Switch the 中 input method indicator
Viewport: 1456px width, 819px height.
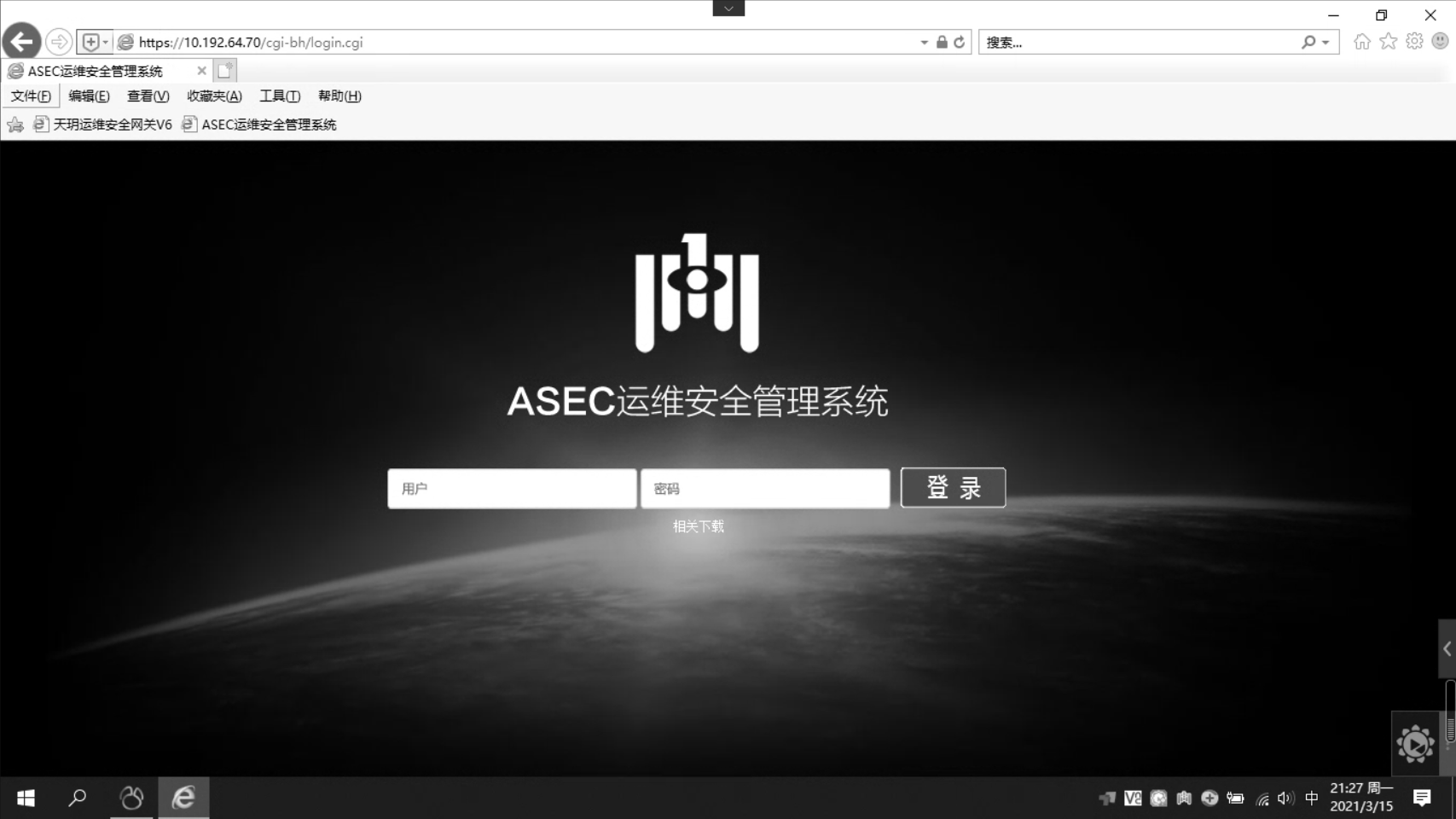1312,799
